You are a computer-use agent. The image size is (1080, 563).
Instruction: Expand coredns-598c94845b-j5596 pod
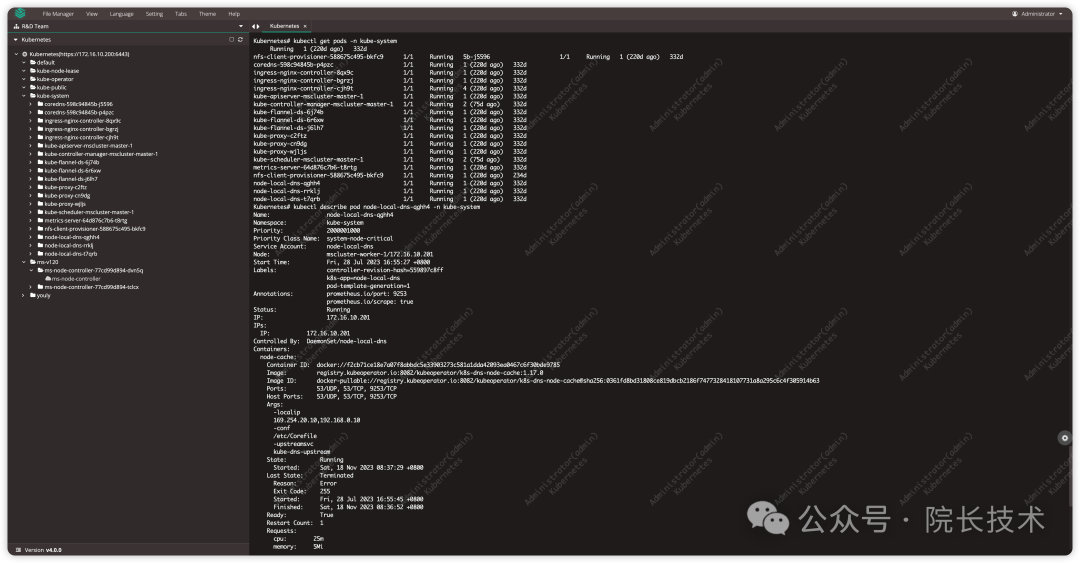[31, 104]
